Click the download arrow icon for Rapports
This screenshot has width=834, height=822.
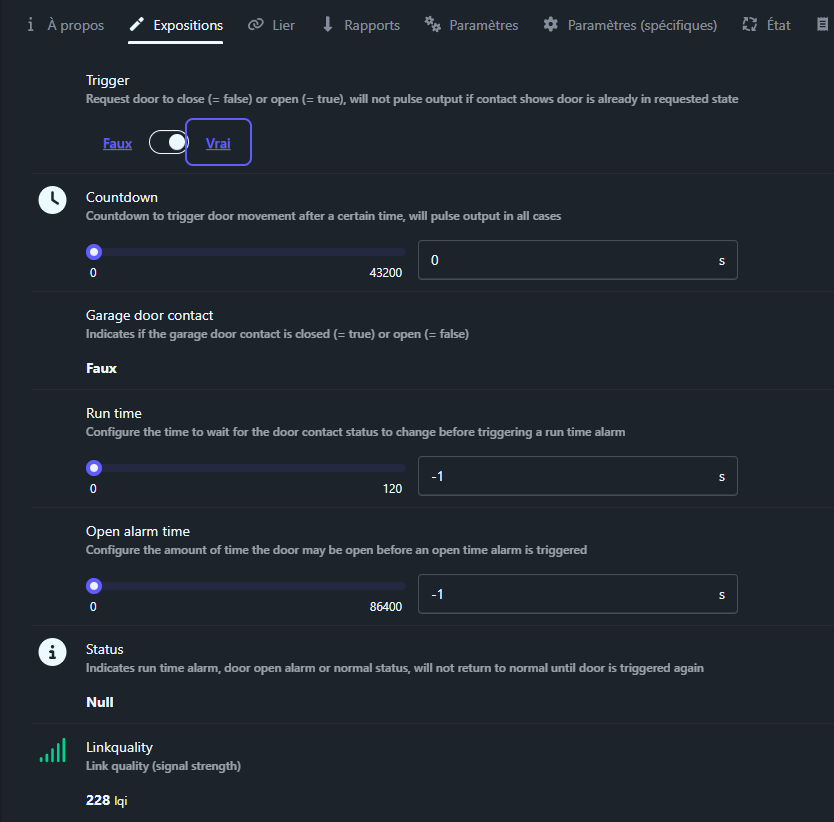(x=328, y=25)
